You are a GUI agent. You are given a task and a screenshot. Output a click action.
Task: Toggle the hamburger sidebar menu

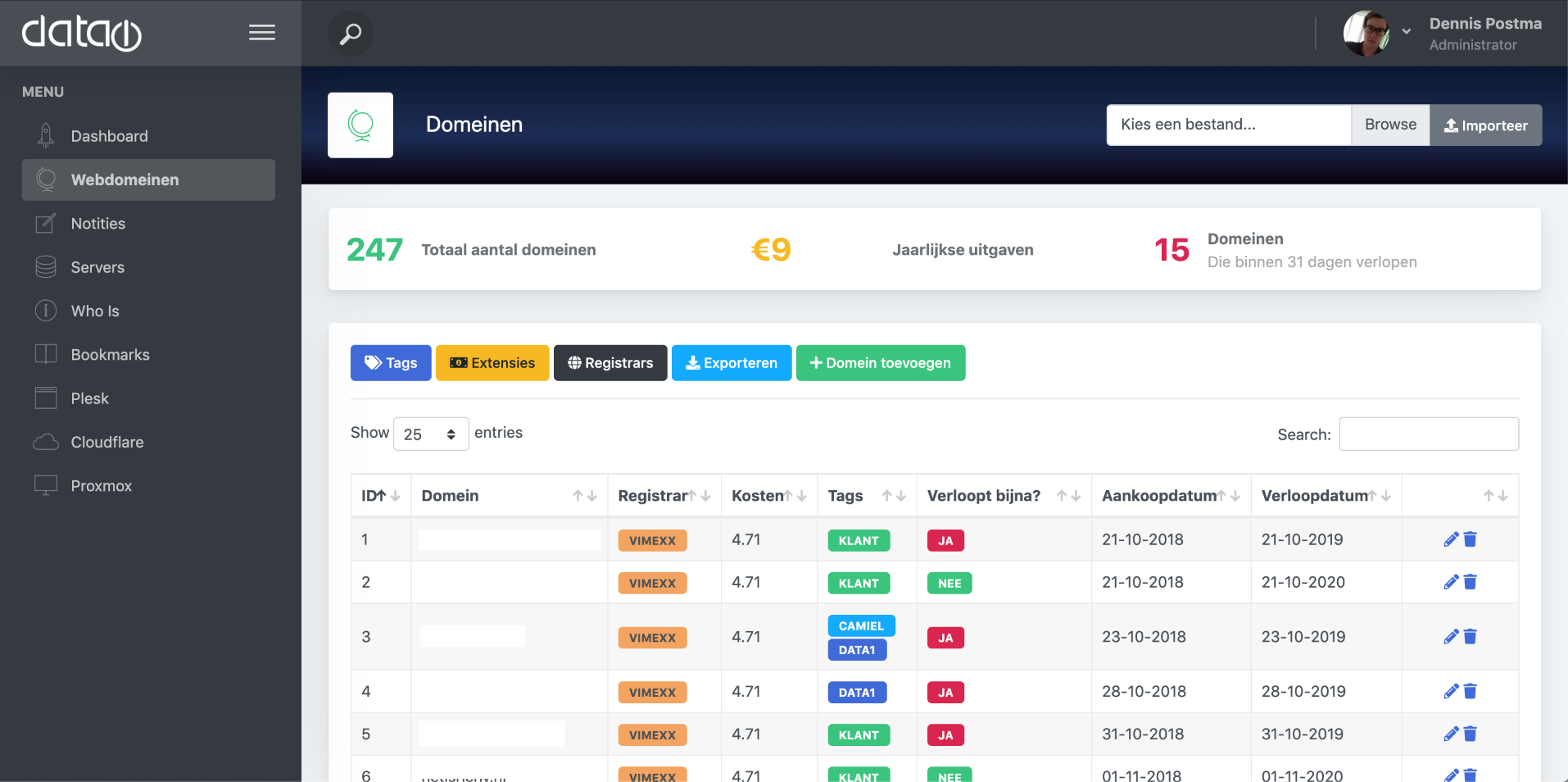(x=261, y=33)
